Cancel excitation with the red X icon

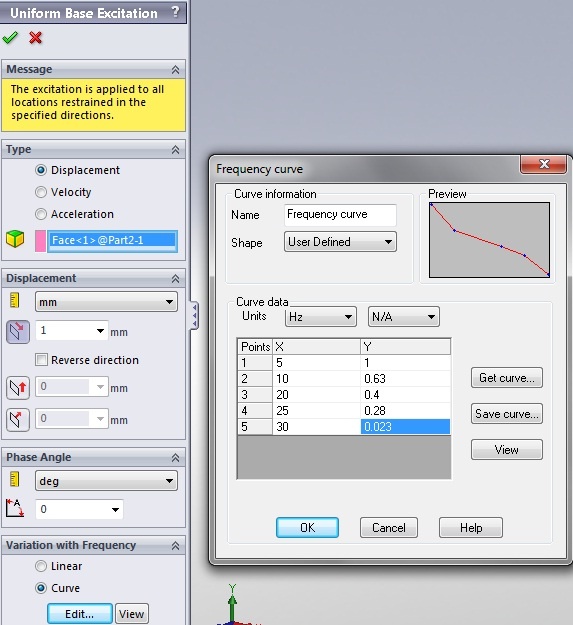point(35,38)
